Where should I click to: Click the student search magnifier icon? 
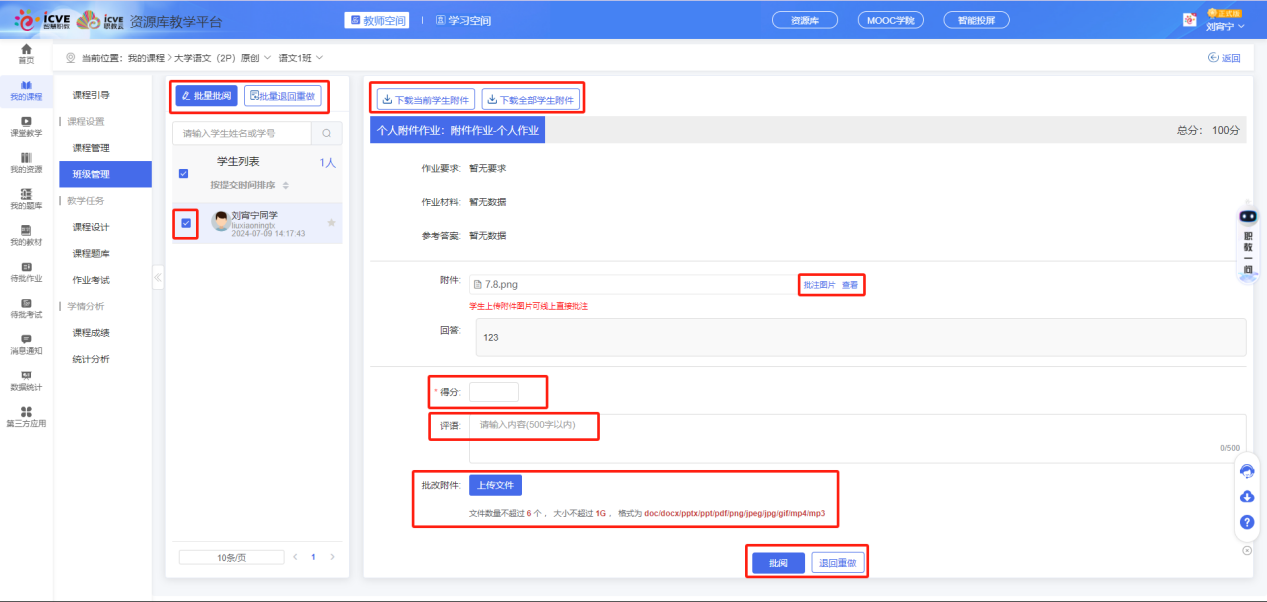coord(326,133)
